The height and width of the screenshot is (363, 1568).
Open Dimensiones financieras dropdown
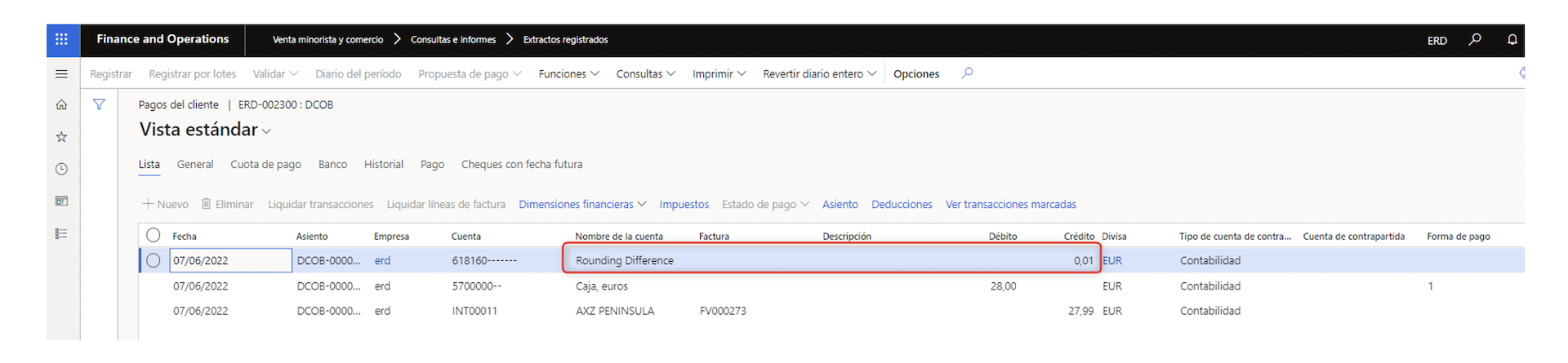582,204
